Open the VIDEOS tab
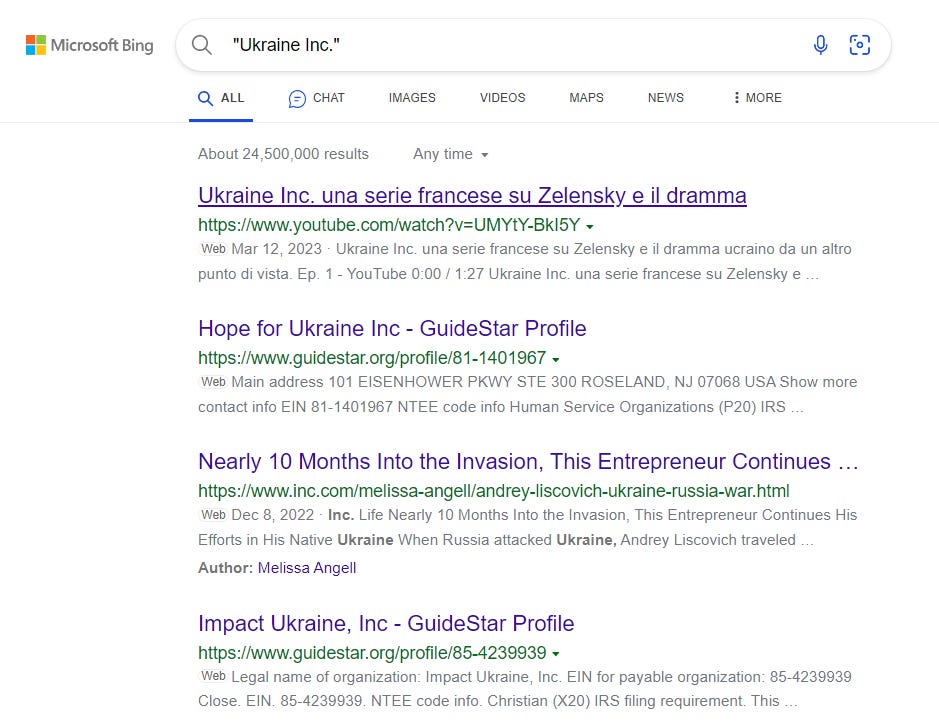Viewport: 939px width, 727px height. pyautogui.click(x=502, y=98)
